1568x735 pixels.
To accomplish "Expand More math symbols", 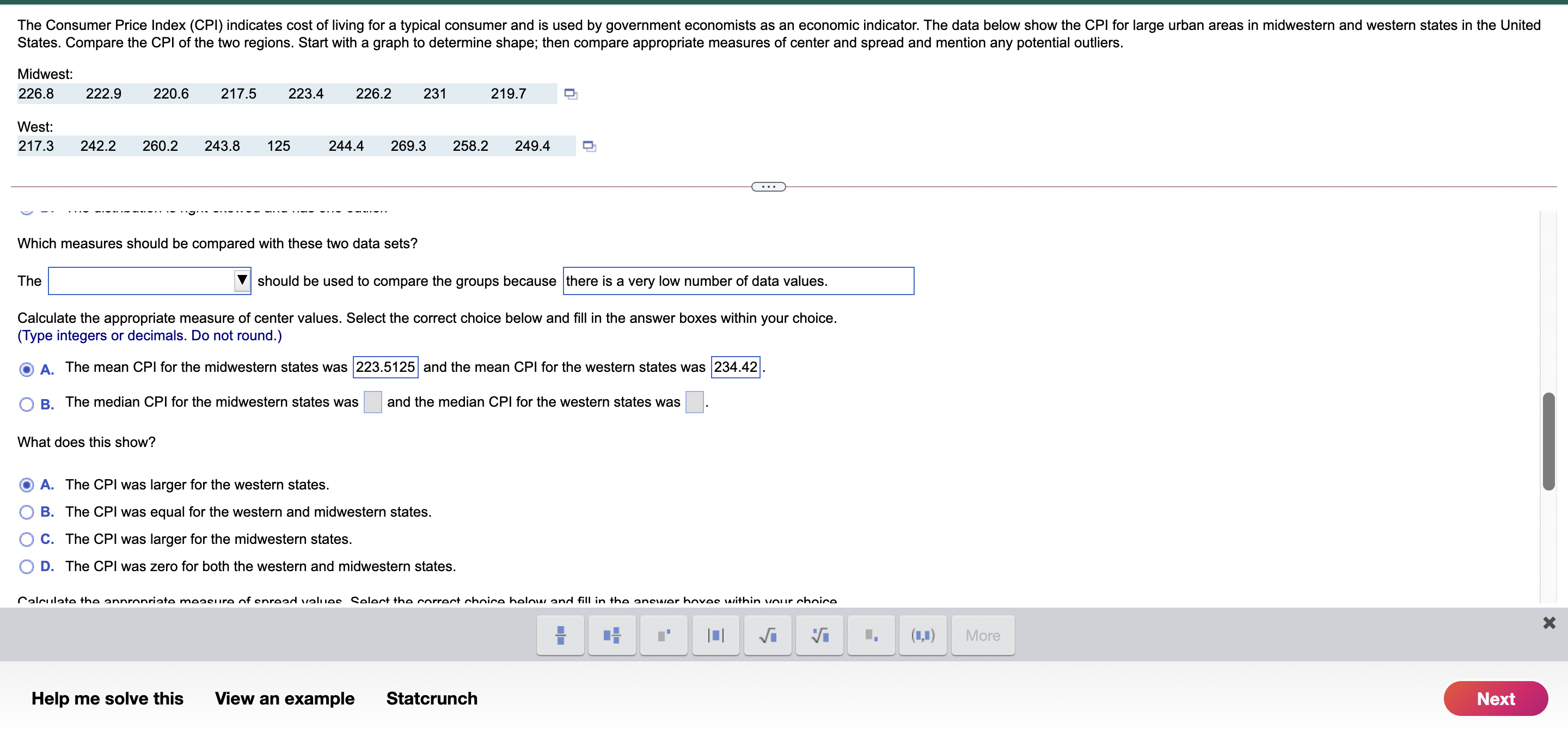I will (x=982, y=635).
